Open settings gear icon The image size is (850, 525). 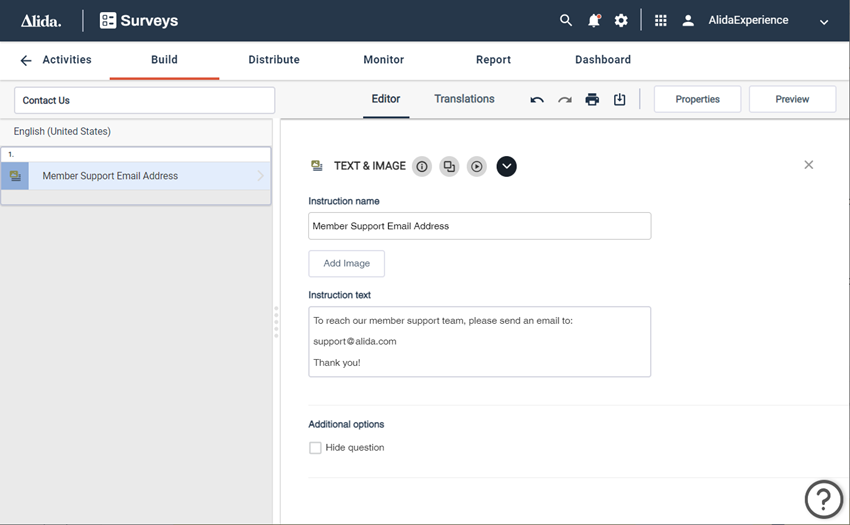621,21
